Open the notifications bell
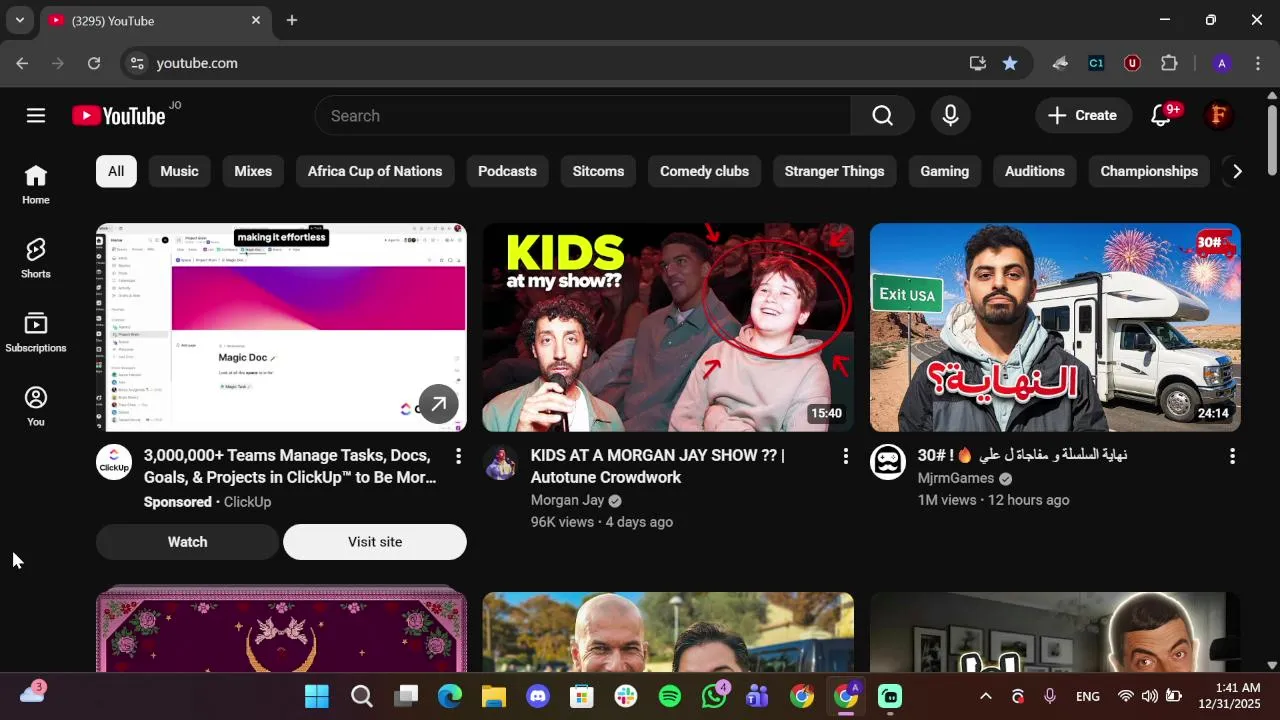 point(1162,116)
